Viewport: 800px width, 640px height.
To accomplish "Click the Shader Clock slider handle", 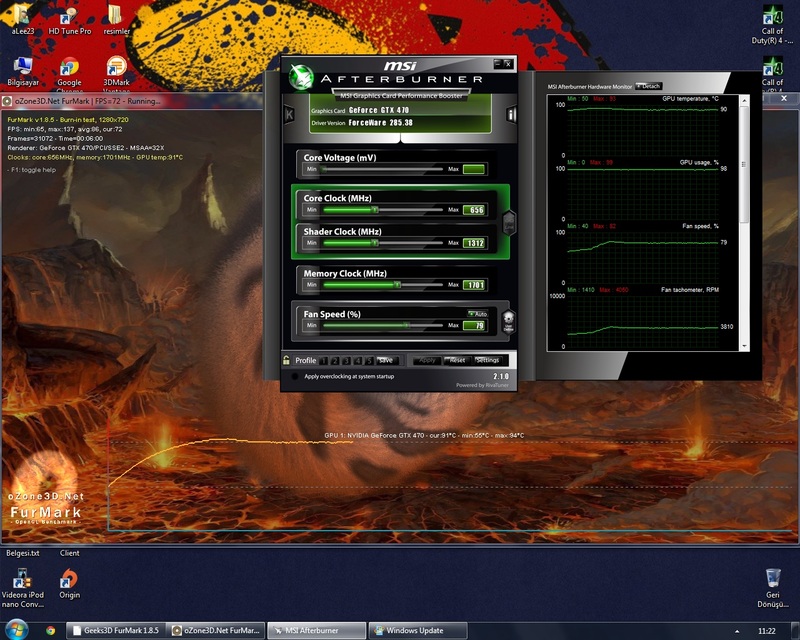I will pos(374,243).
